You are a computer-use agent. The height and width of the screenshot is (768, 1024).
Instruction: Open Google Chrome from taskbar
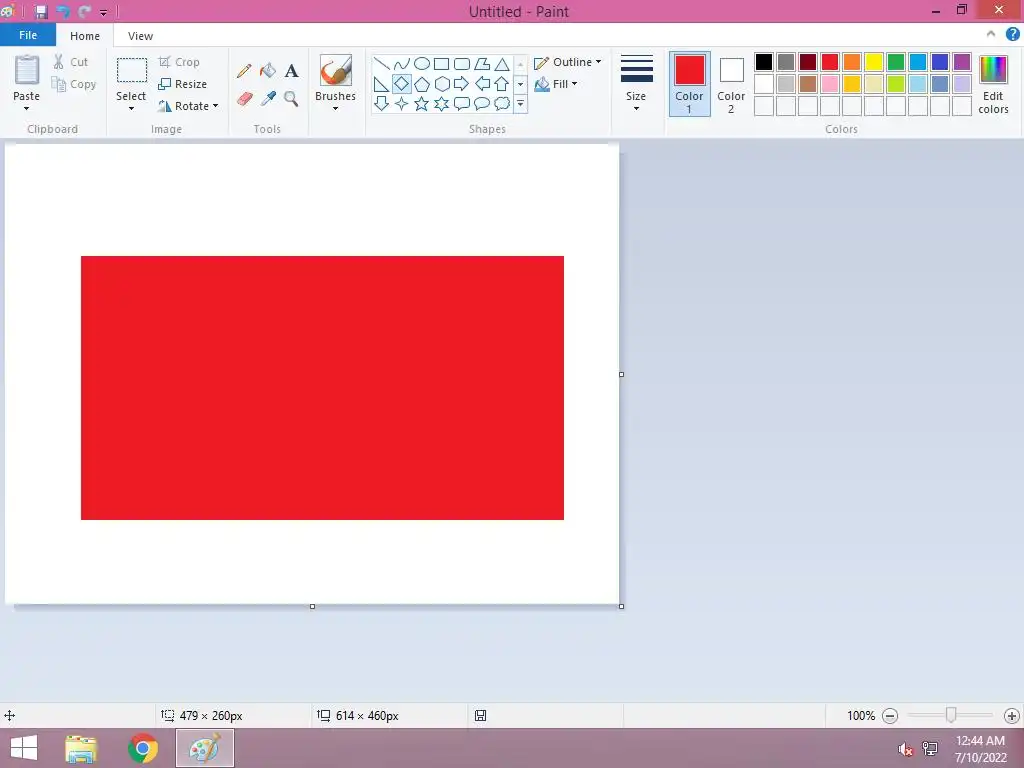143,748
